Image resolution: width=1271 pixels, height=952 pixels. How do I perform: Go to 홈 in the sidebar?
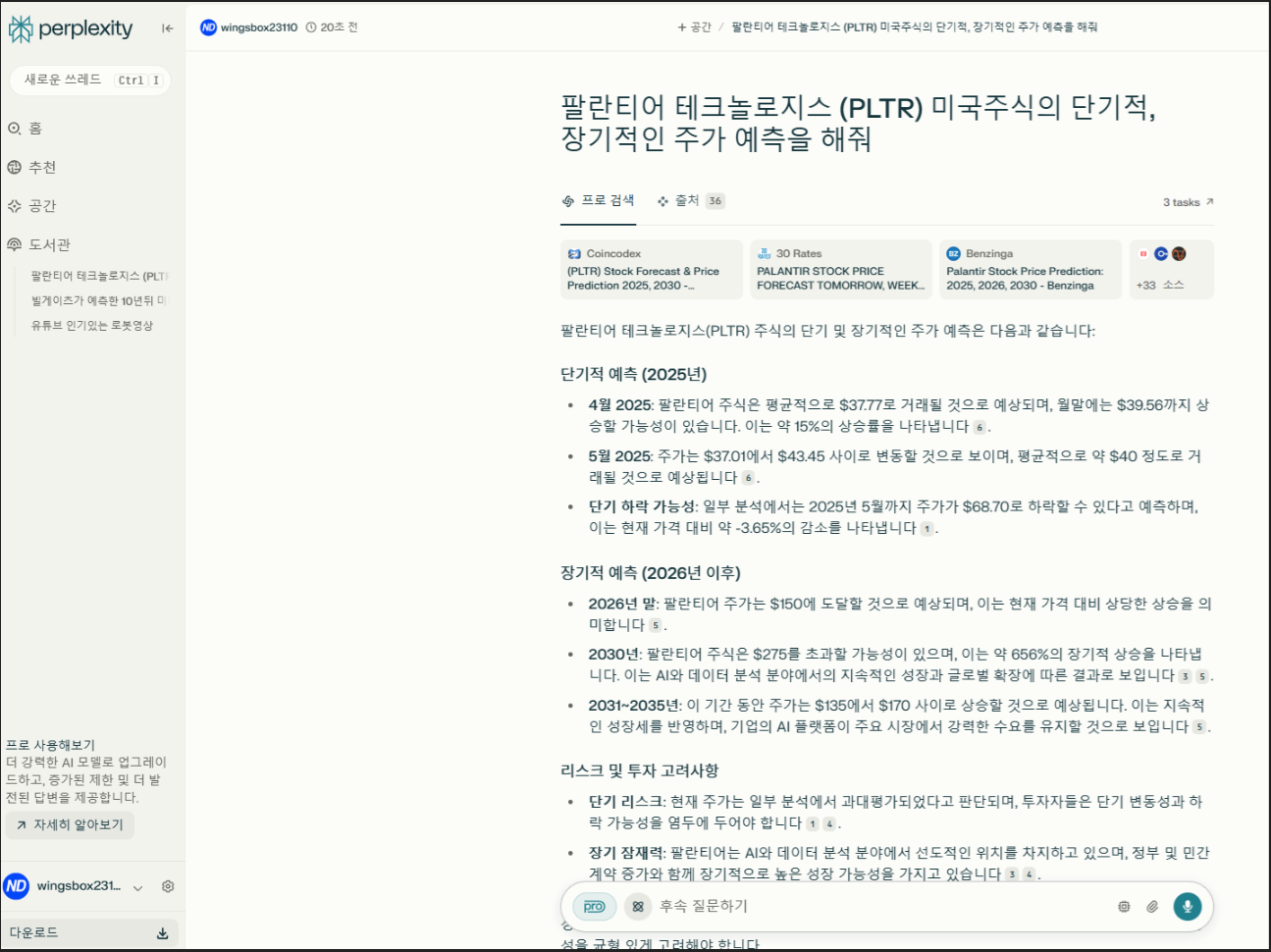click(x=25, y=129)
